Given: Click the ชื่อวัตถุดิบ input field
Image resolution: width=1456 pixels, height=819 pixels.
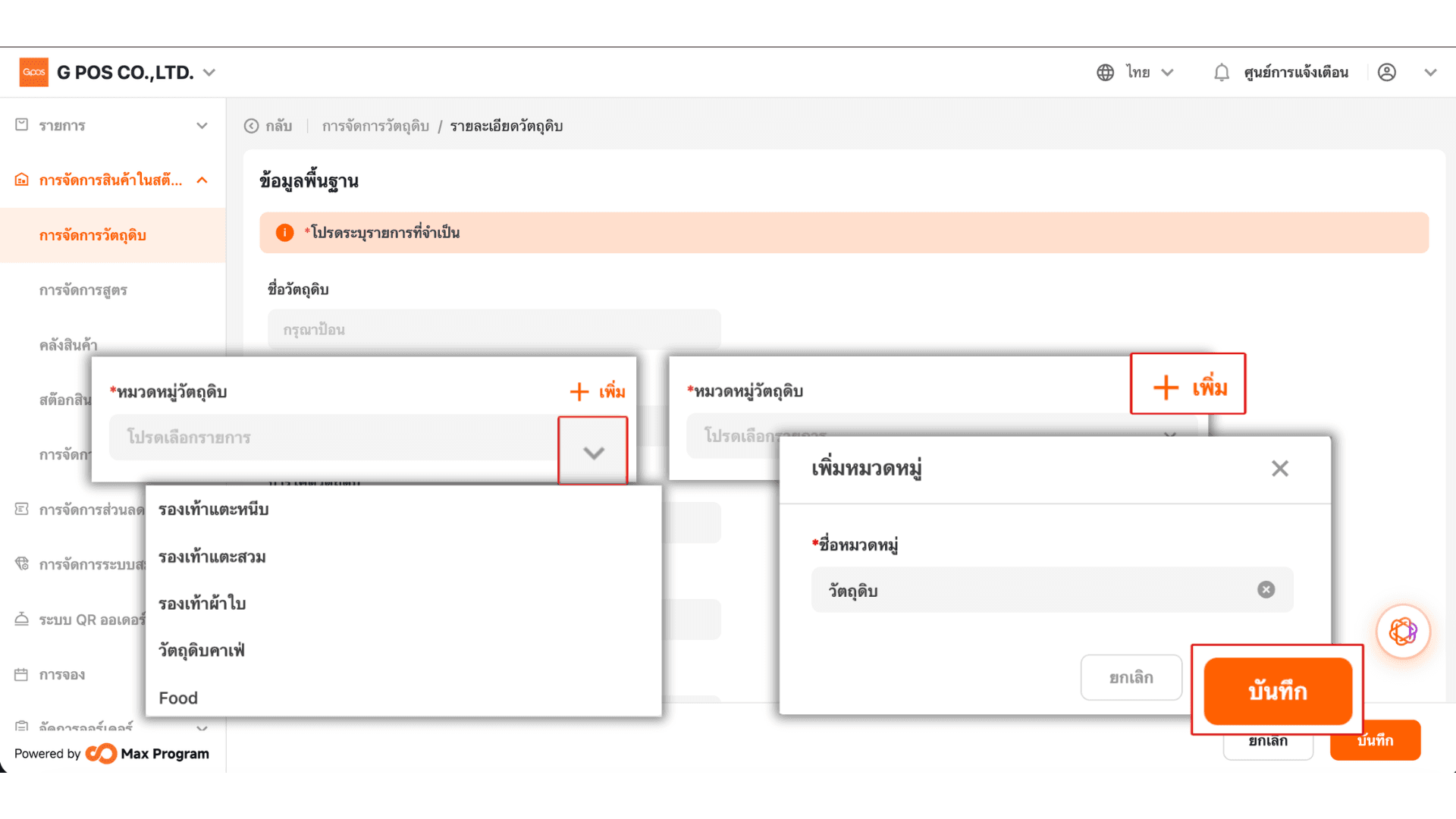Looking at the screenshot, I should tap(494, 329).
